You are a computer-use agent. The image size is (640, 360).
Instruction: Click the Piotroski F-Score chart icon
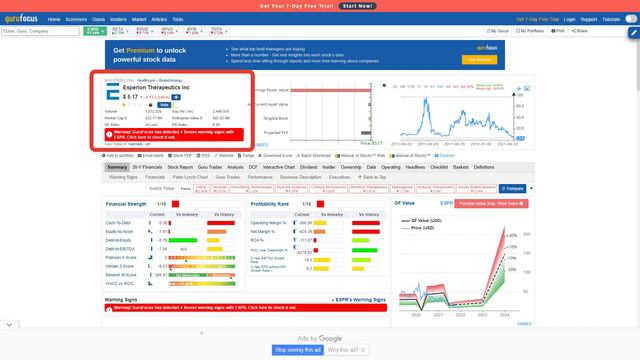click(150, 258)
